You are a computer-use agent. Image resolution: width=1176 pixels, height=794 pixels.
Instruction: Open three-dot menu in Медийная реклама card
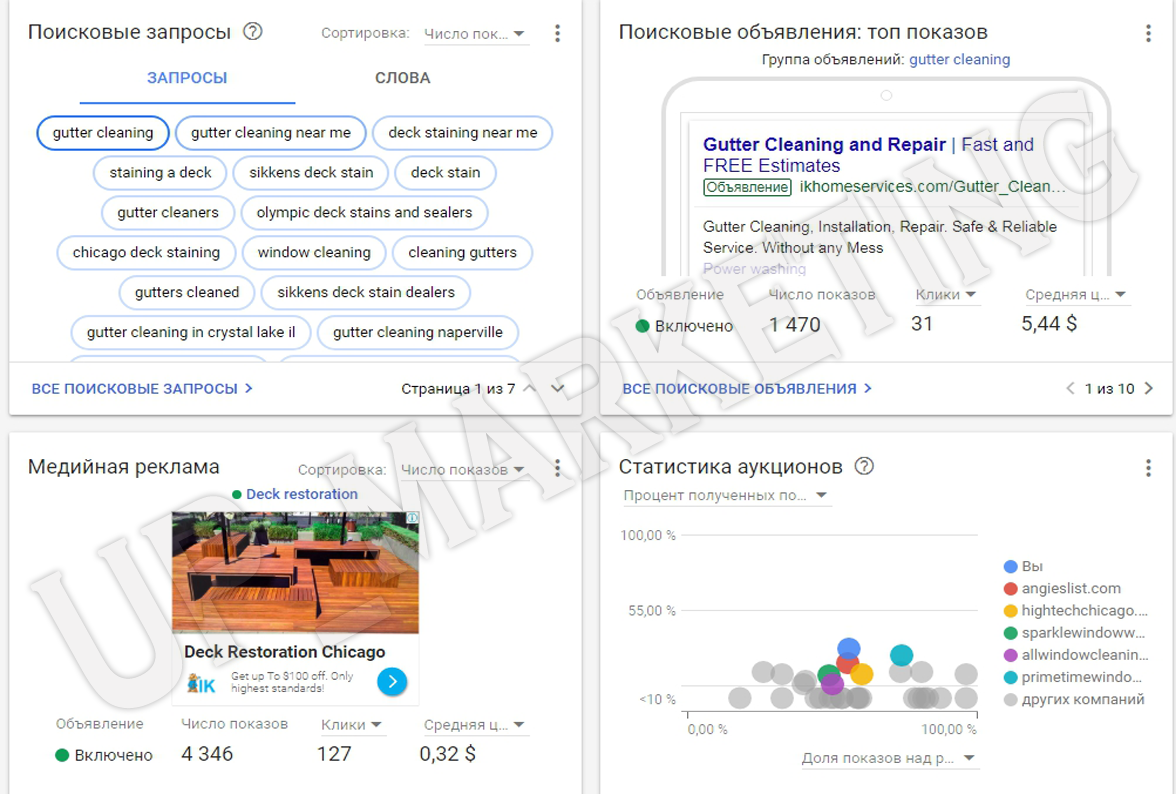557,468
